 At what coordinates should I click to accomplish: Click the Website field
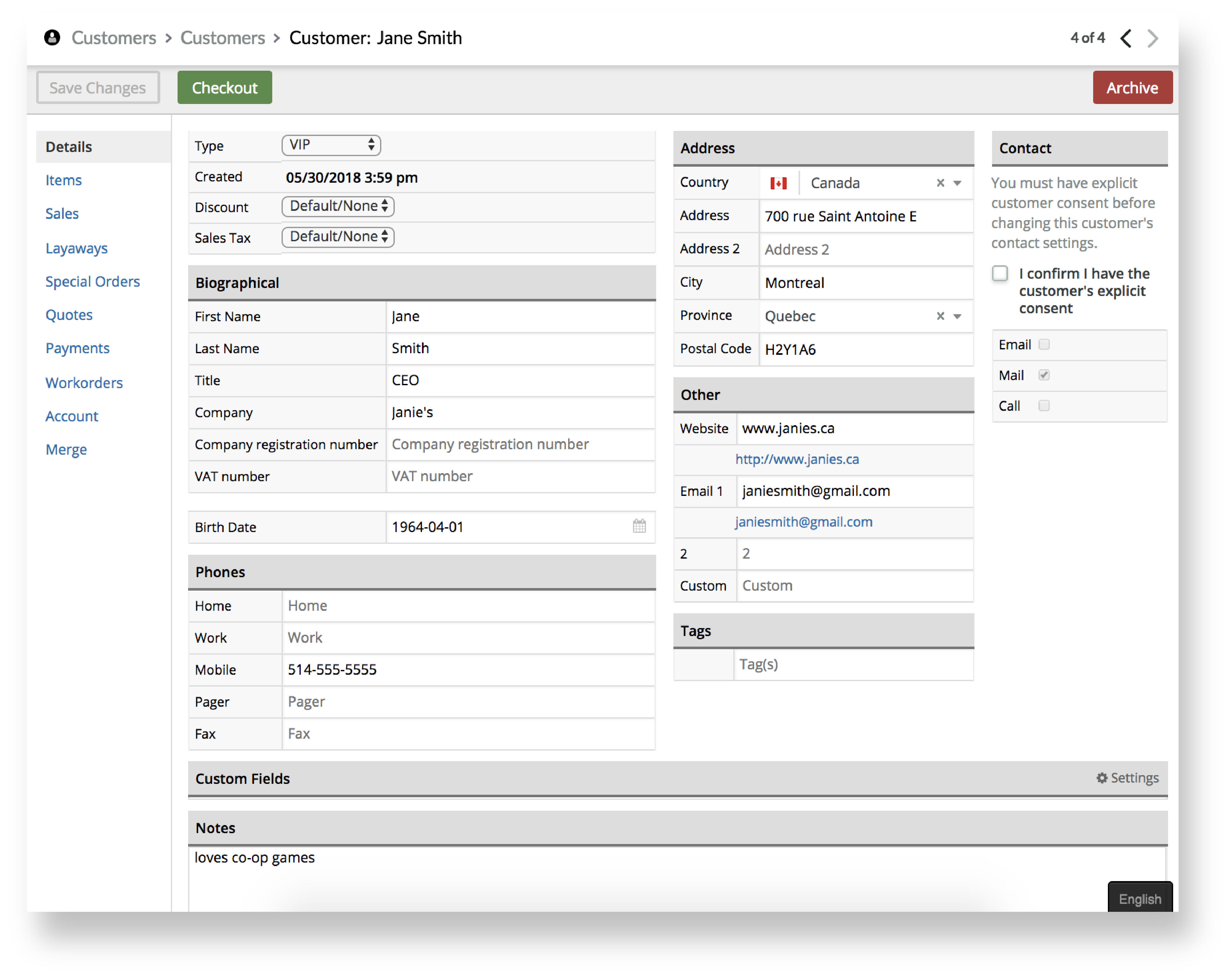click(855, 429)
